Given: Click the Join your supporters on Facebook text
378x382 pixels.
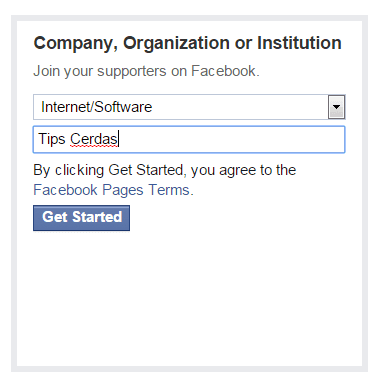Looking at the screenshot, I should (x=146, y=71).
